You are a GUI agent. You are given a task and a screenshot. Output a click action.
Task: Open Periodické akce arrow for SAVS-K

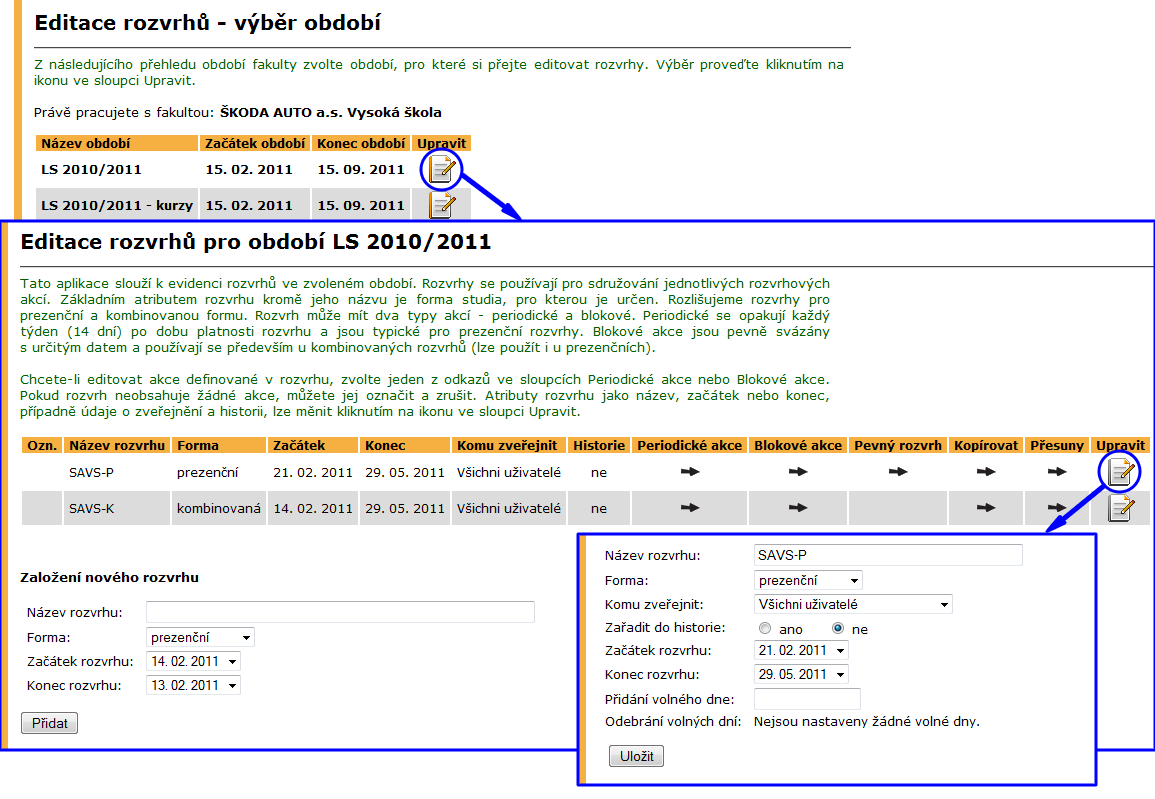click(x=689, y=508)
